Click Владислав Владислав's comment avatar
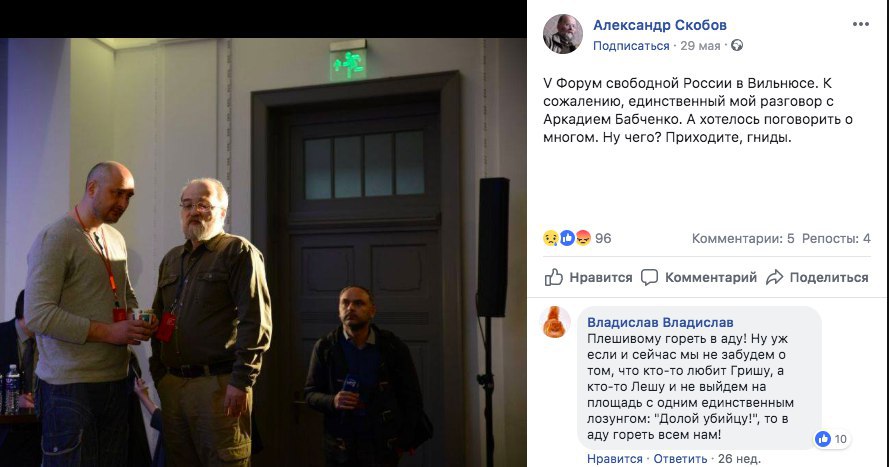Image resolution: width=889 pixels, height=467 pixels. click(x=556, y=322)
